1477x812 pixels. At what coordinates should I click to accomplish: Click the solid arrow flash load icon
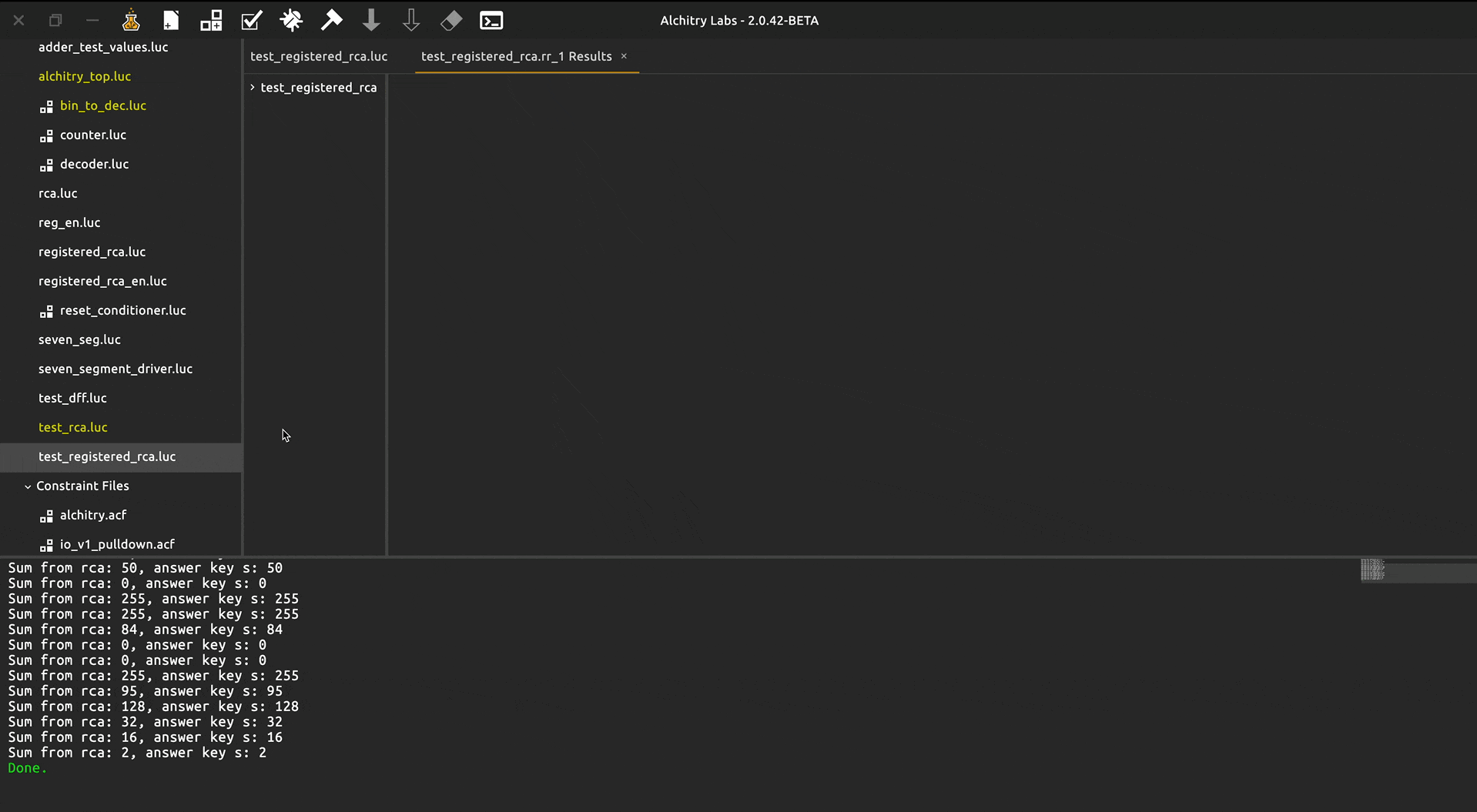coord(371,21)
